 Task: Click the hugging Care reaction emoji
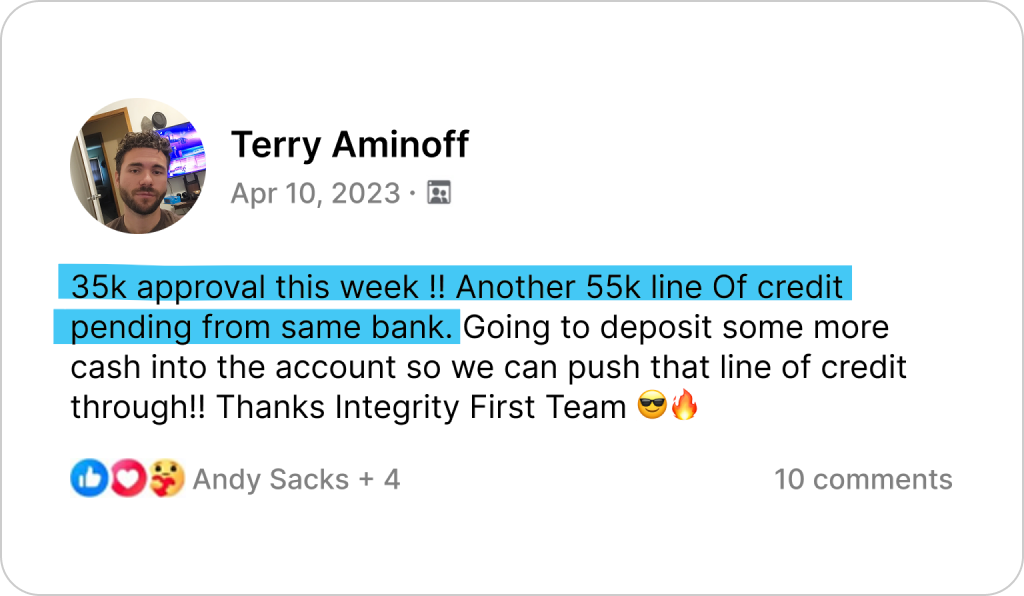click(166, 478)
